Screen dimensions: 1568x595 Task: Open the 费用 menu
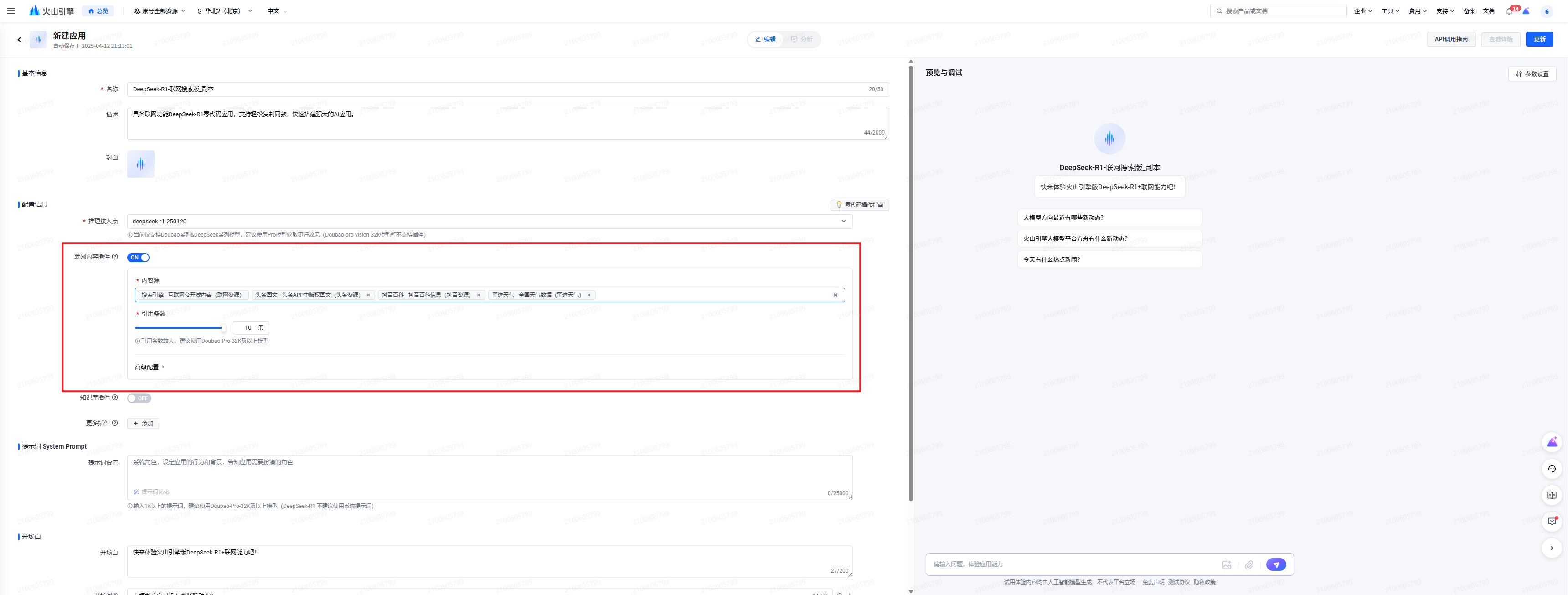click(1417, 11)
